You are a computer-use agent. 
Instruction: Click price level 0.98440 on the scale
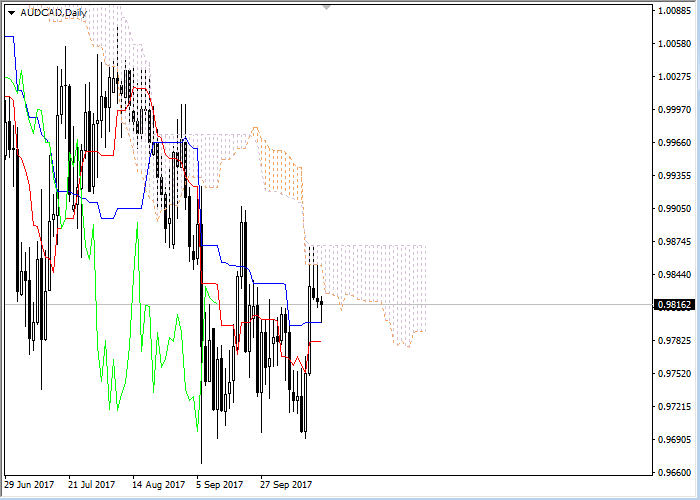pyautogui.click(x=675, y=275)
